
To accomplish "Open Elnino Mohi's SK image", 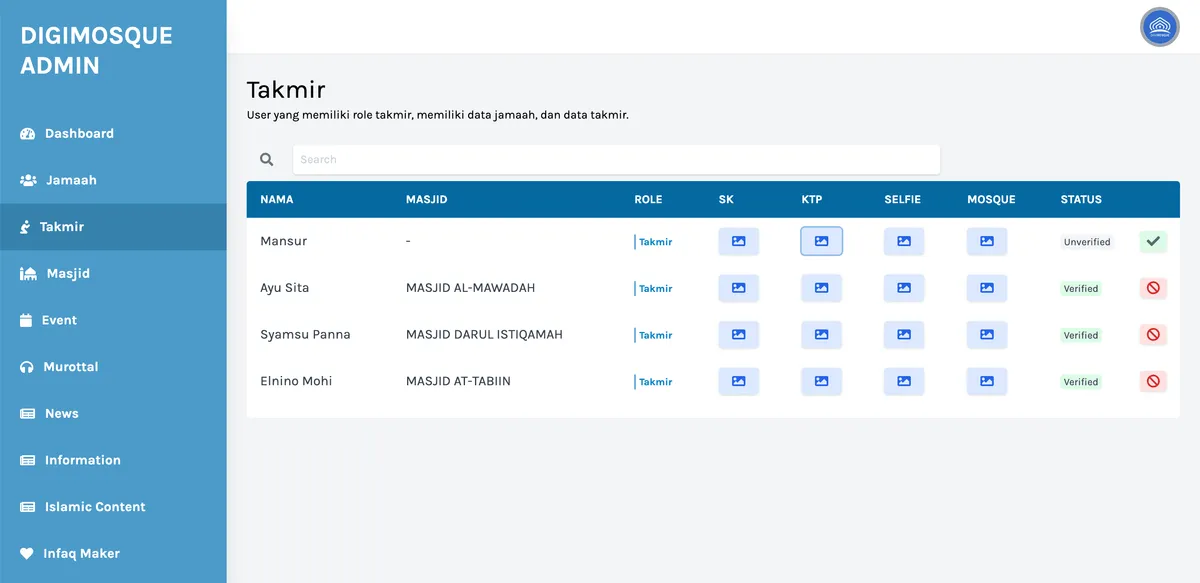I will [738, 381].
